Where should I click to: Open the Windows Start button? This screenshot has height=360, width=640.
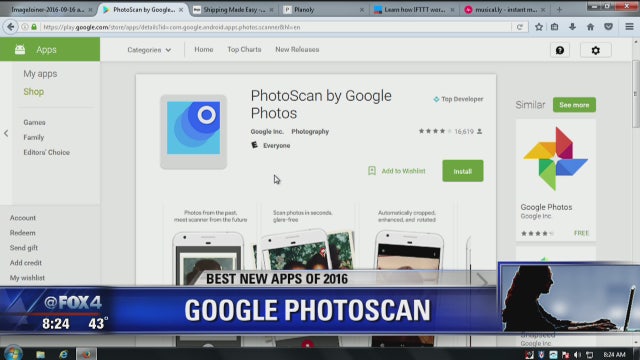12,353
